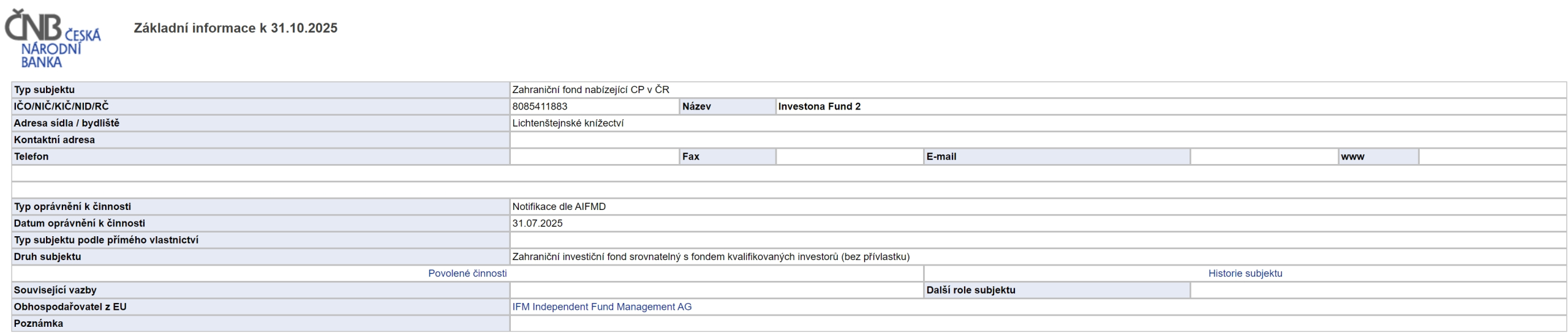This screenshot has height=336, width=1568.
Task: Click the identification number 8085411883
Action: (x=540, y=106)
